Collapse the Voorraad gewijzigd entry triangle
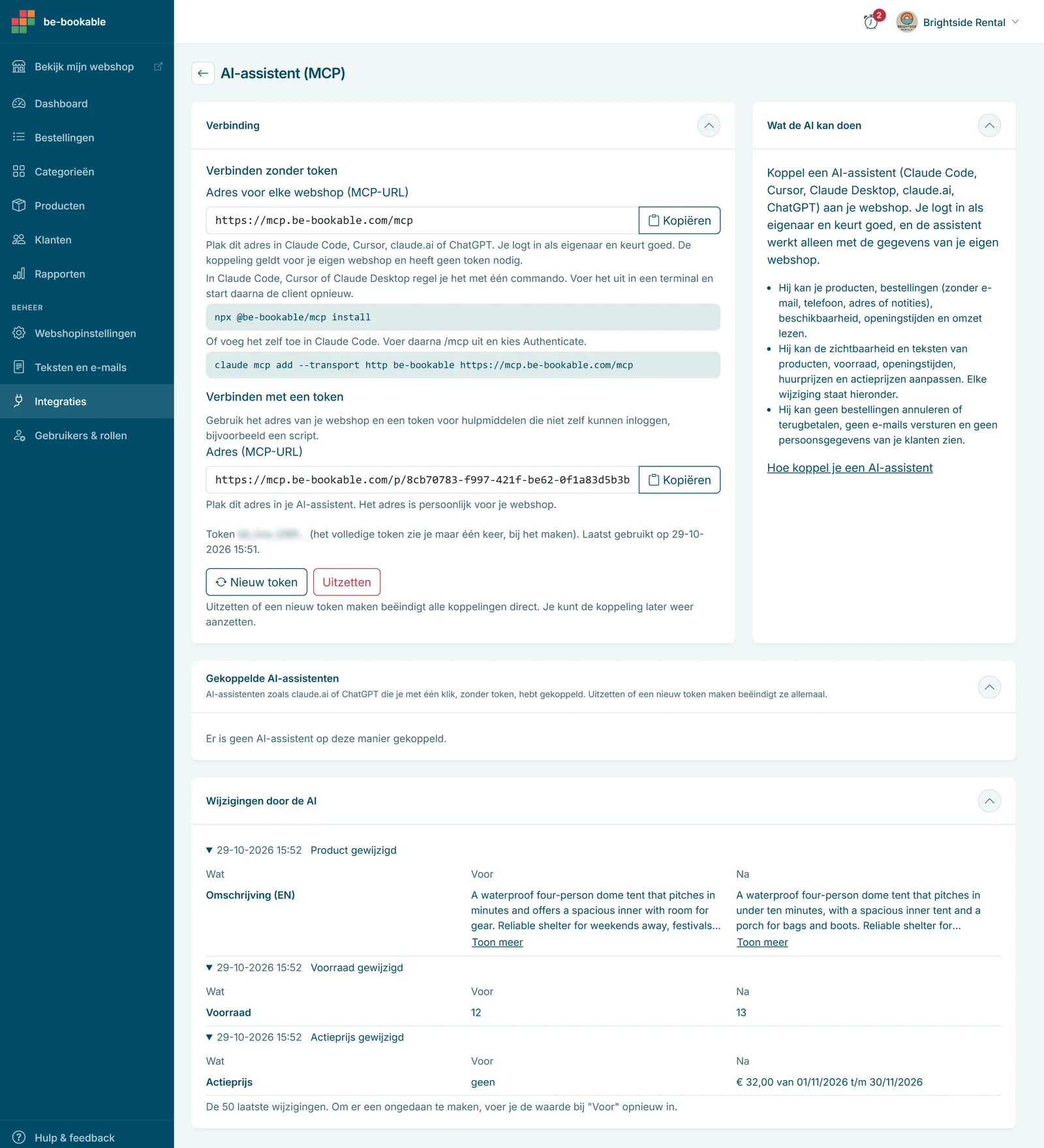The width and height of the screenshot is (1044, 1148). 209,967
